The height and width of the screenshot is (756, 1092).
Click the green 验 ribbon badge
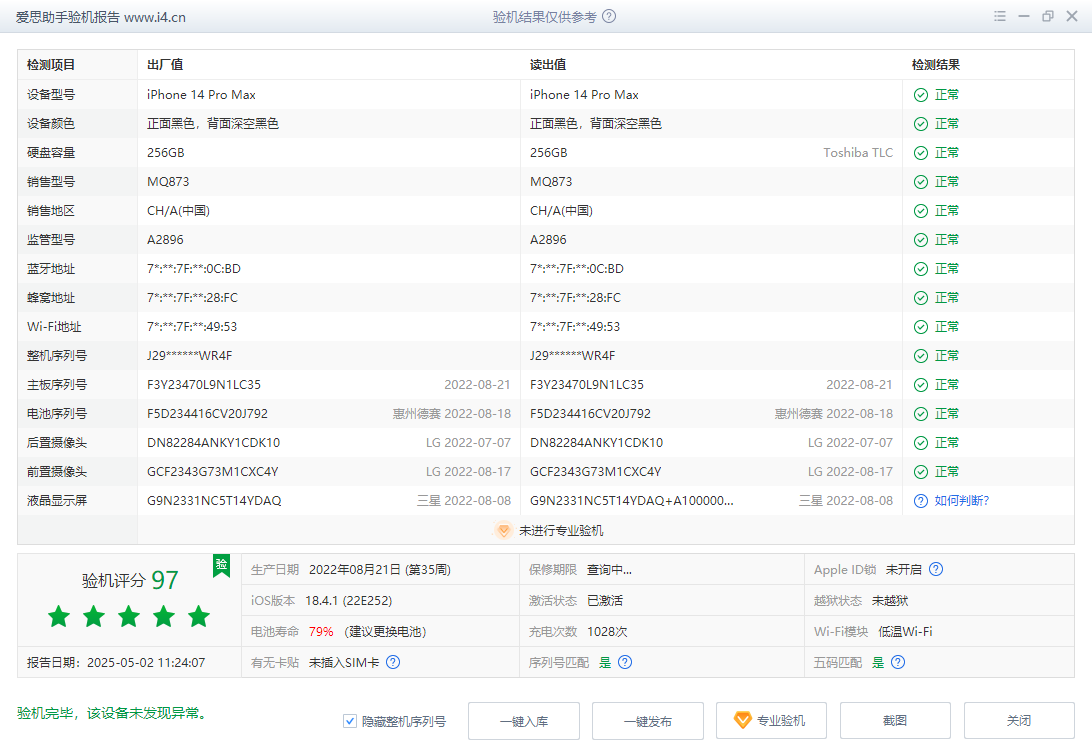point(221,566)
